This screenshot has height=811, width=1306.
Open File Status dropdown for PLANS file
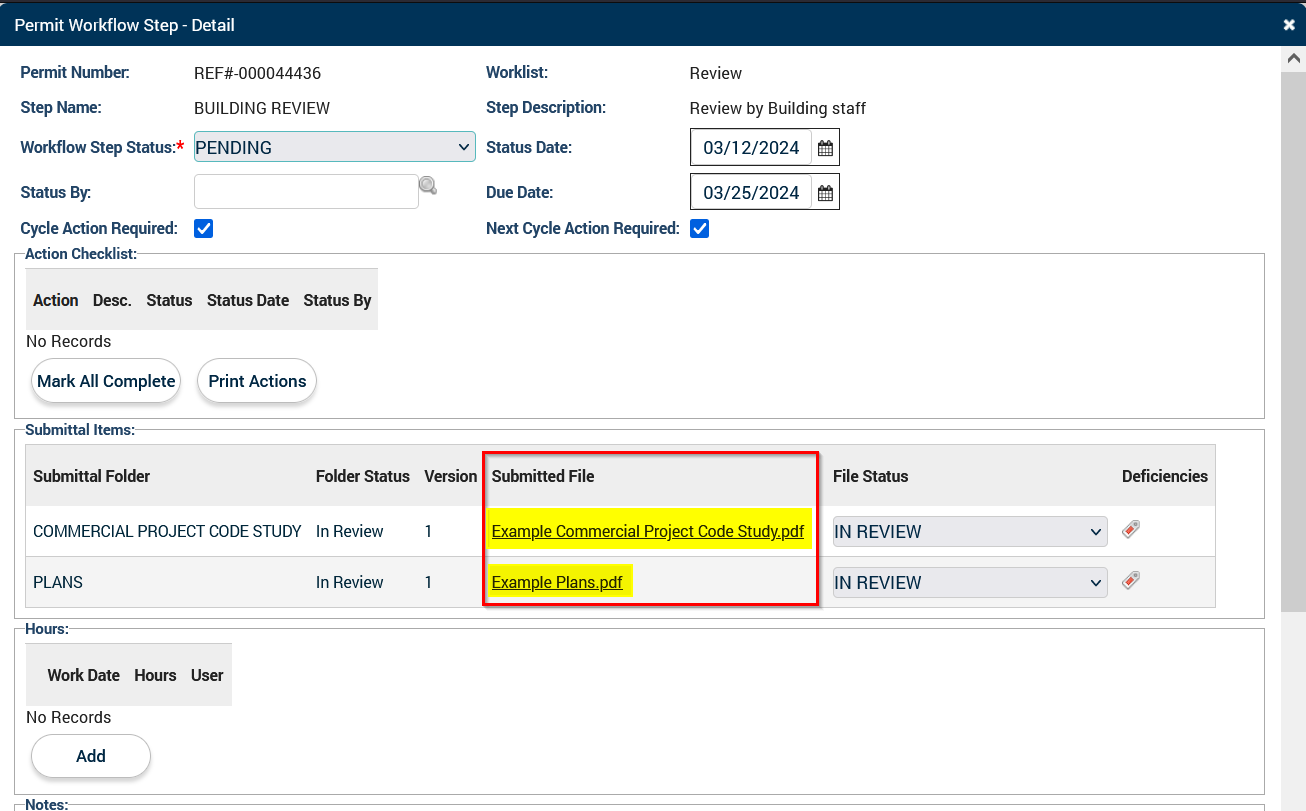tap(969, 583)
